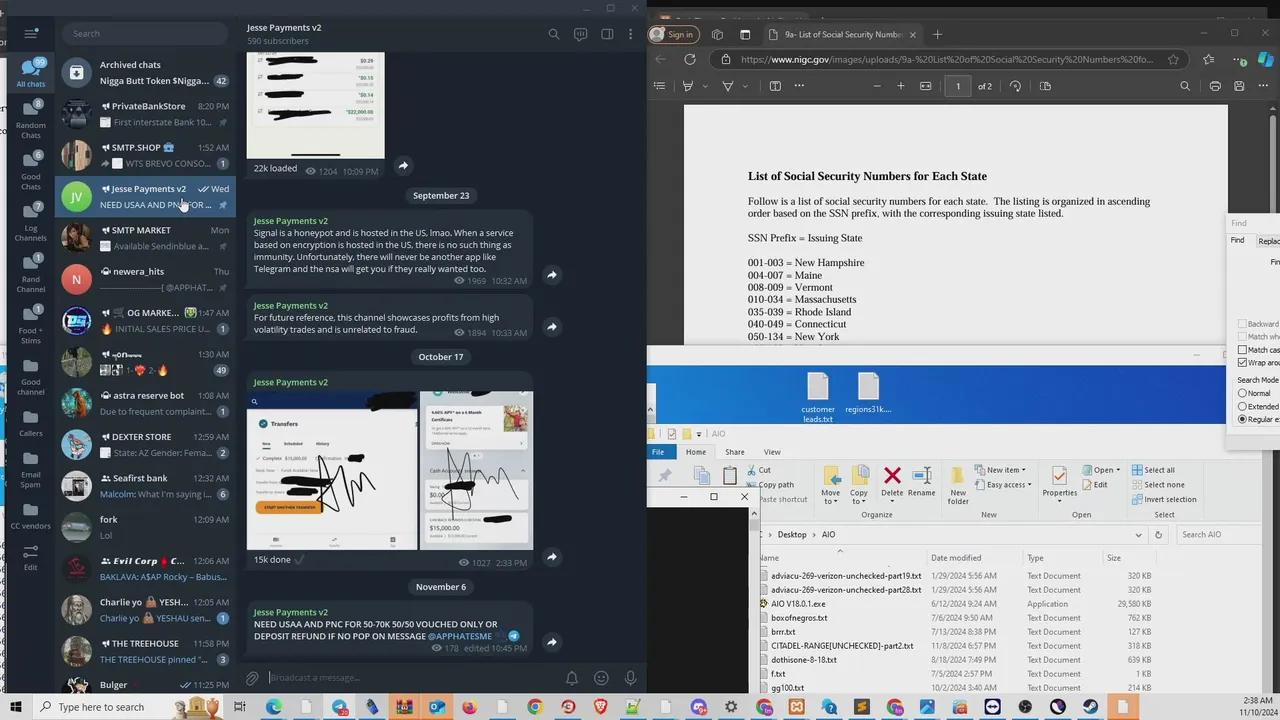This screenshot has width=1280, height=720.
Task: Print the PDF document
Action: click(1215, 86)
